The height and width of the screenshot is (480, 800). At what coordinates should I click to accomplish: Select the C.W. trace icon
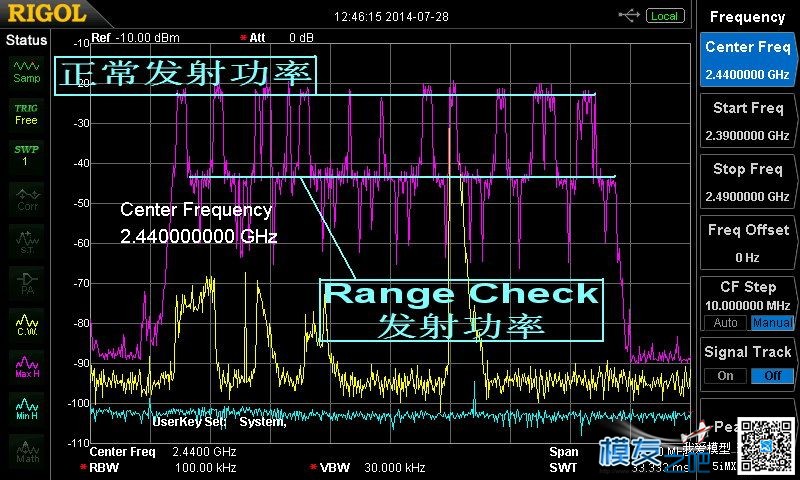pyautogui.click(x=27, y=324)
